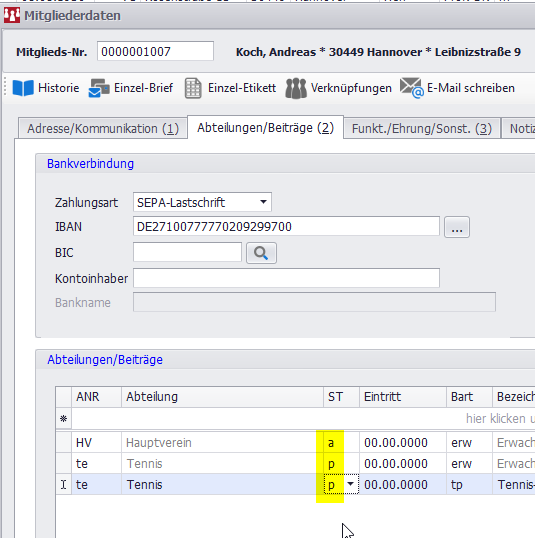Select Abteilungen/Beiträge (2) tab
The width and height of the screenshot is (535, 538).
click(x=265, y=128)
